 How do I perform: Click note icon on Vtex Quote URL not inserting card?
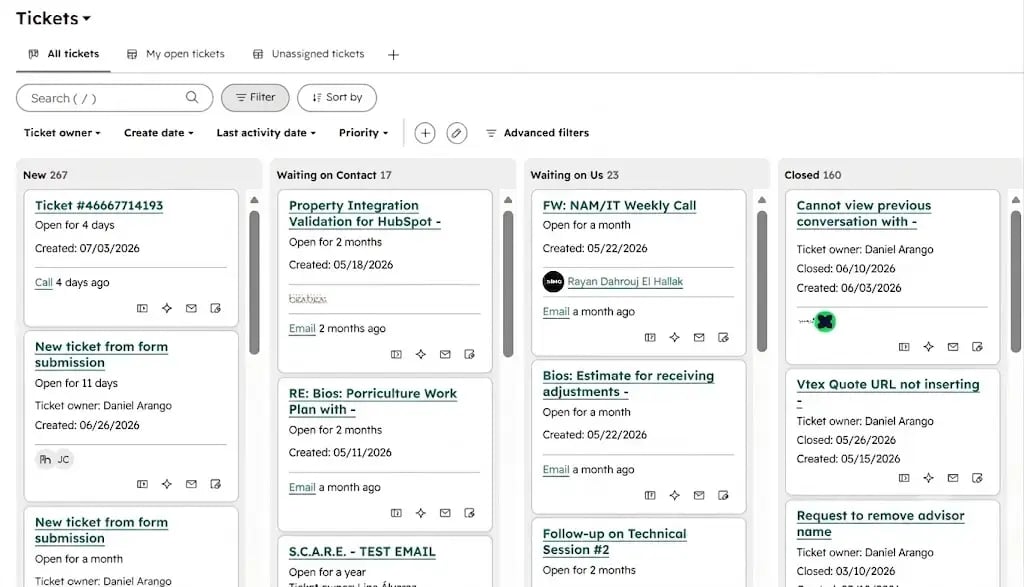(977, 478)
